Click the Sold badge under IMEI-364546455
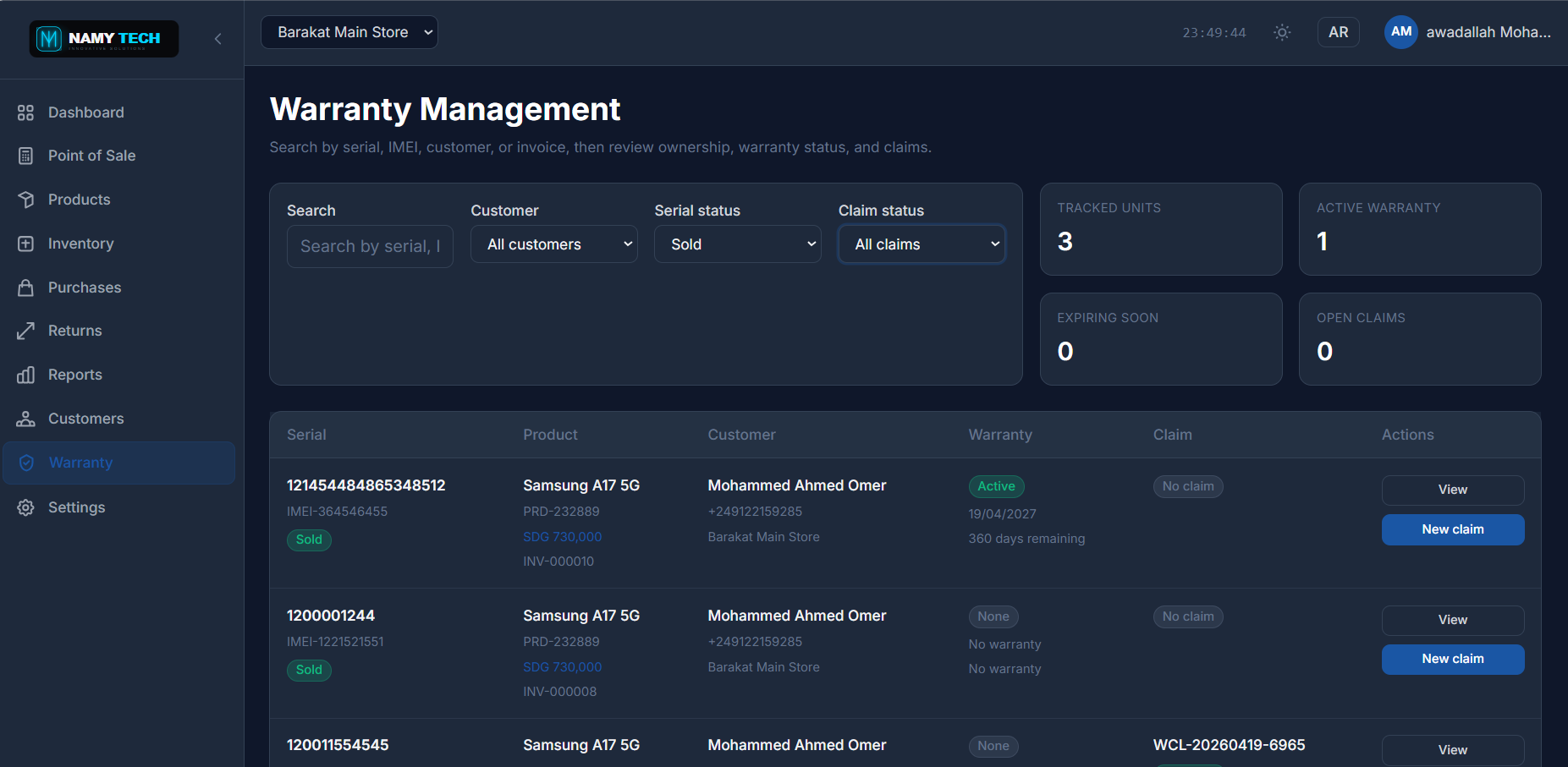This screenshot has width=1568, height=767. 309,540
